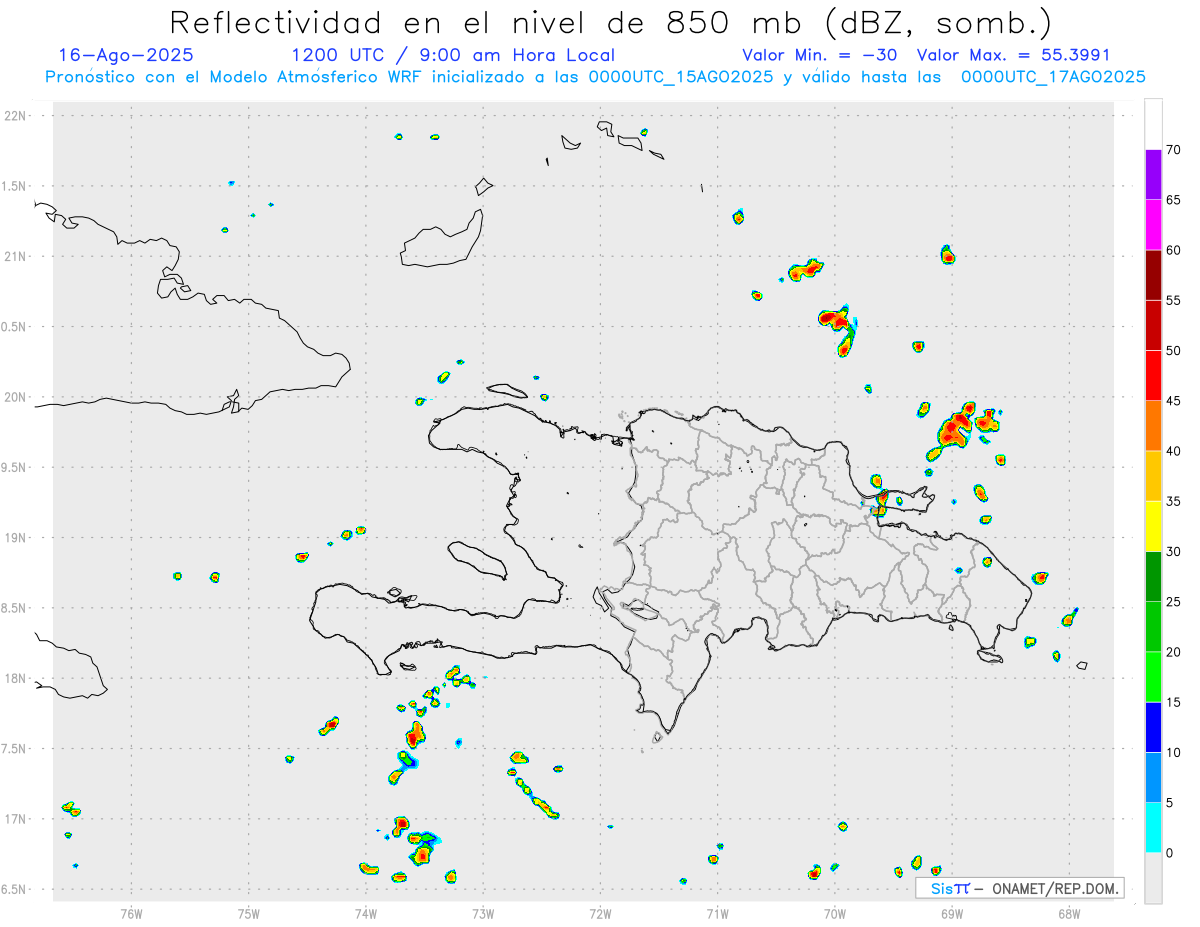Click the yellow 30-35 dBZ color bar segment

pos(1153,526)
